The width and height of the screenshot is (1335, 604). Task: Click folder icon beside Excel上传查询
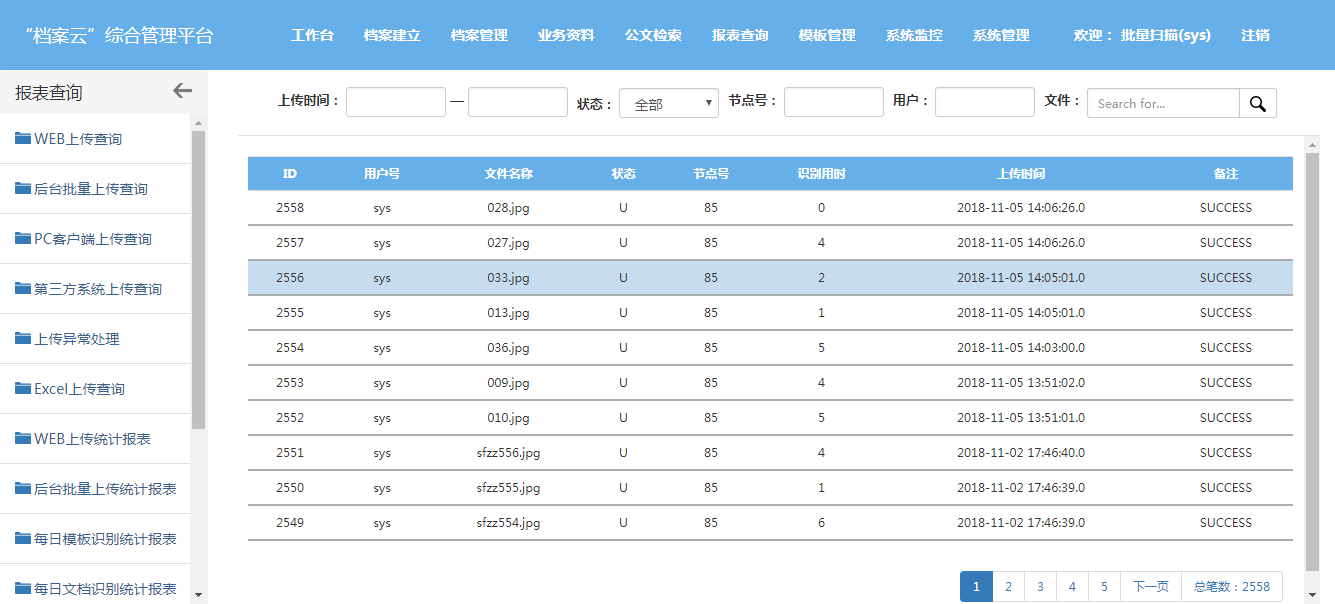[x=23, y=388]
